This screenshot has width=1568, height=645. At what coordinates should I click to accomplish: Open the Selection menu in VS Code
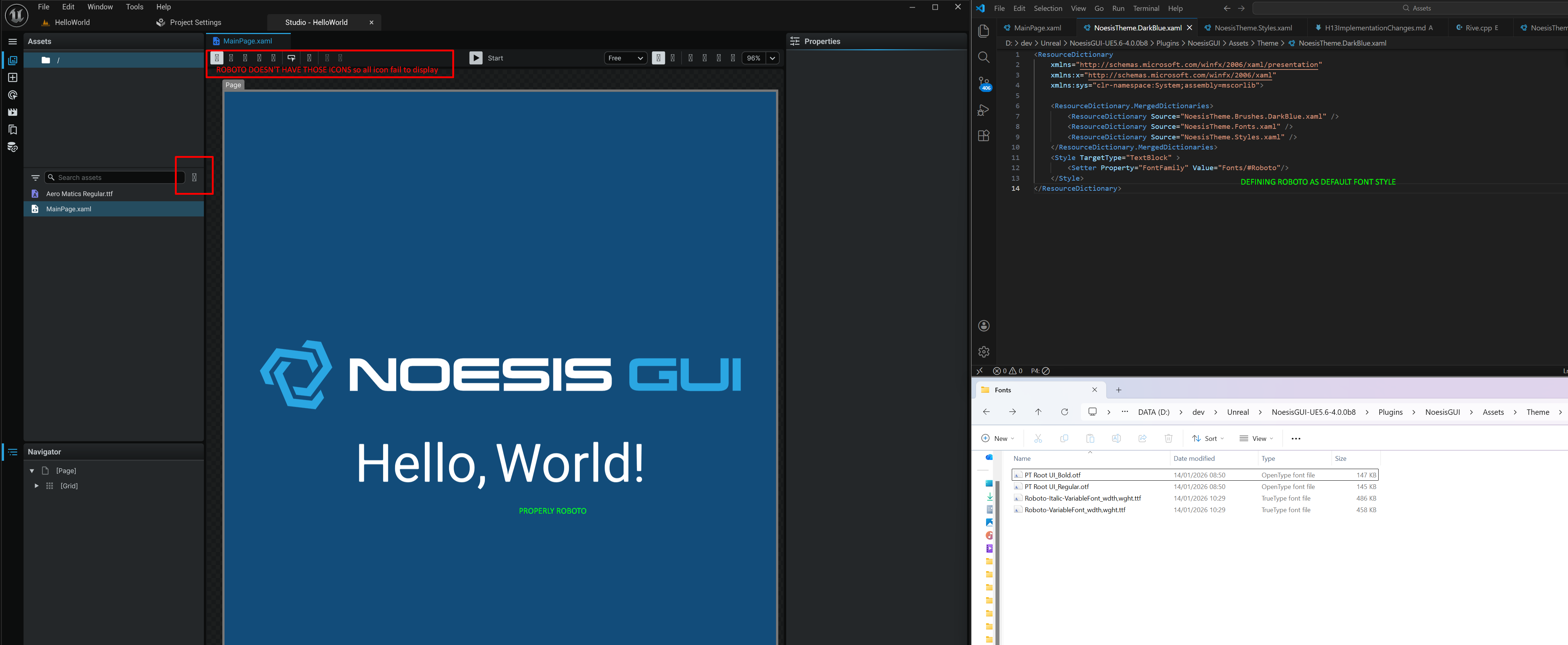tap(1048, 9)
